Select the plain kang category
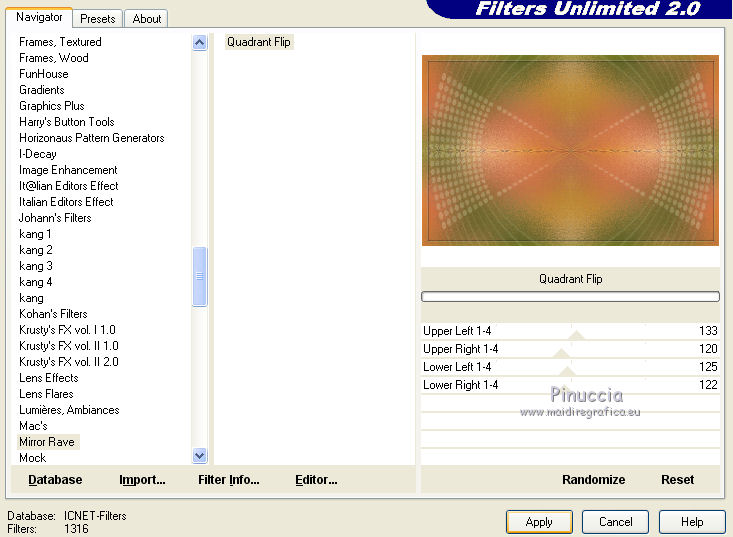This screenshot has width=733, height=537. (31, 298)
